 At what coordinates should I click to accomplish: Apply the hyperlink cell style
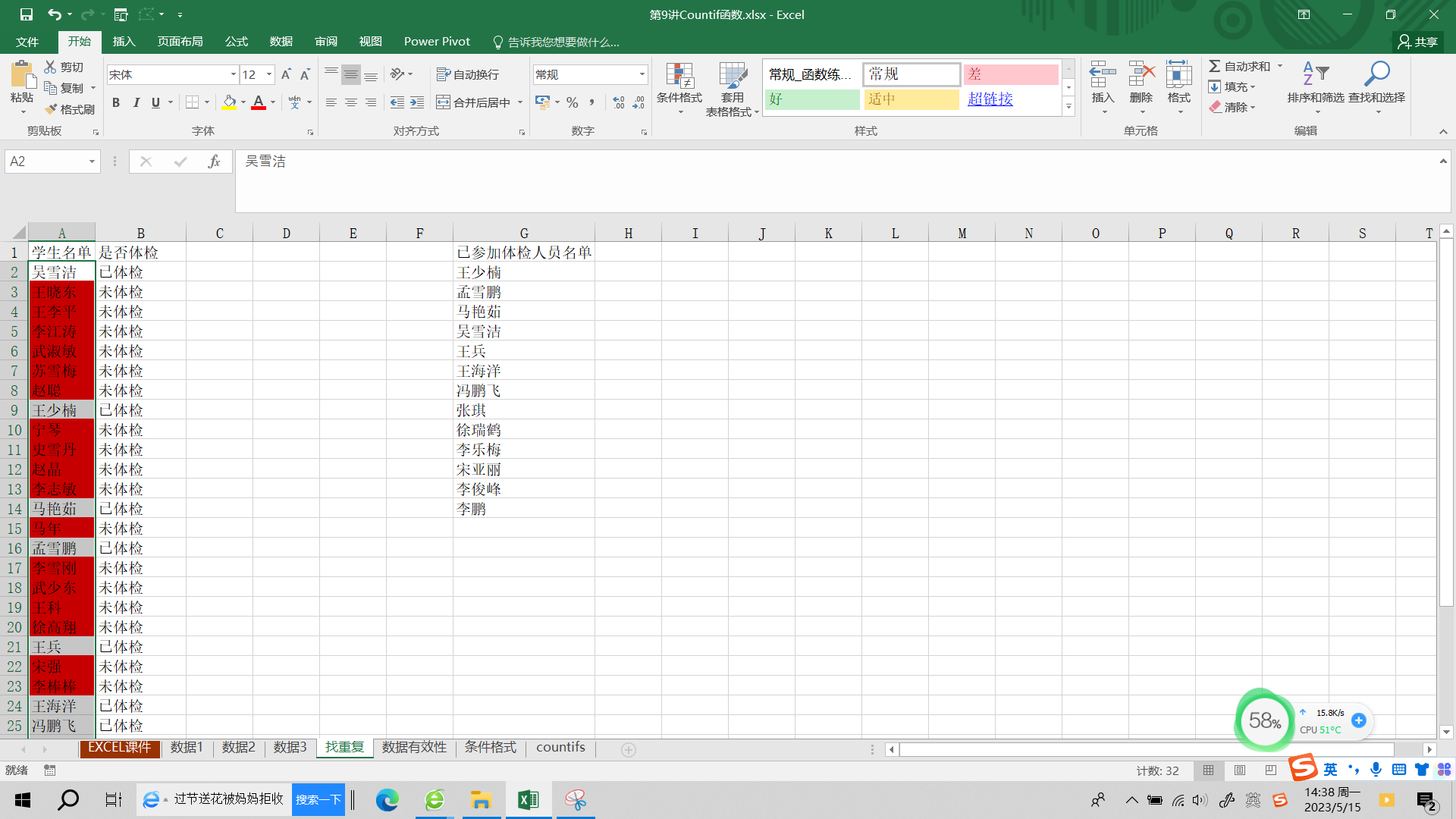pos(990,99)
